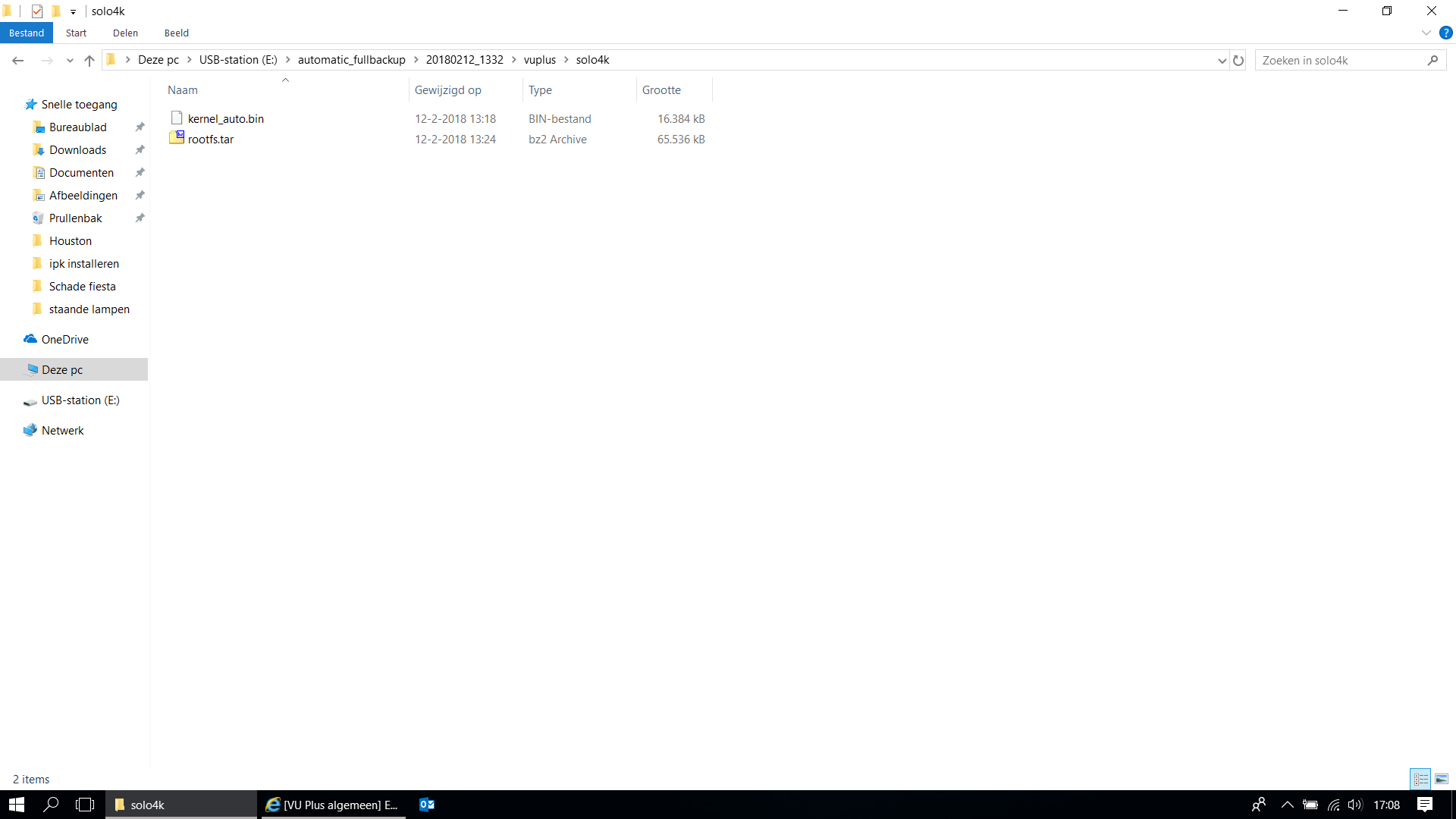Expand chevron after vuplus in breadcrumb
This screenshot has width=1456, height=819.
(x=566, y=60)
